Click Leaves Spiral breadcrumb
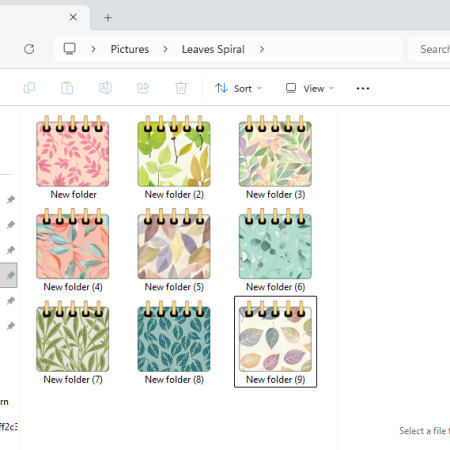 213,49
